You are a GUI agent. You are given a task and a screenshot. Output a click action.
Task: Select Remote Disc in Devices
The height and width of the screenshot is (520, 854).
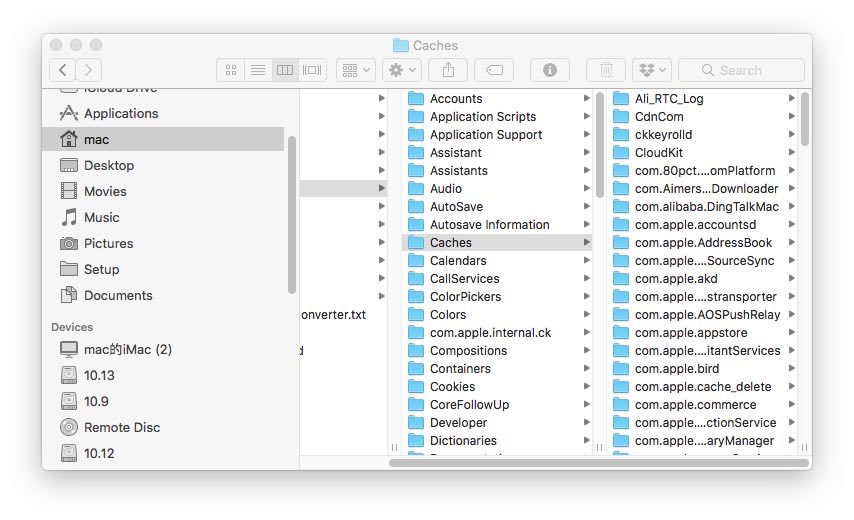coord(163,427)
